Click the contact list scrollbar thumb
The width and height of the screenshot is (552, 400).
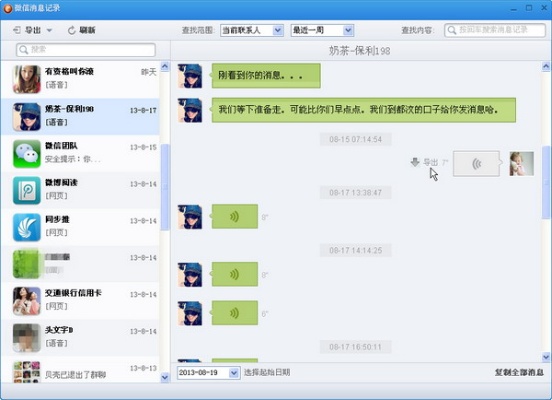(x=165, y=187)
